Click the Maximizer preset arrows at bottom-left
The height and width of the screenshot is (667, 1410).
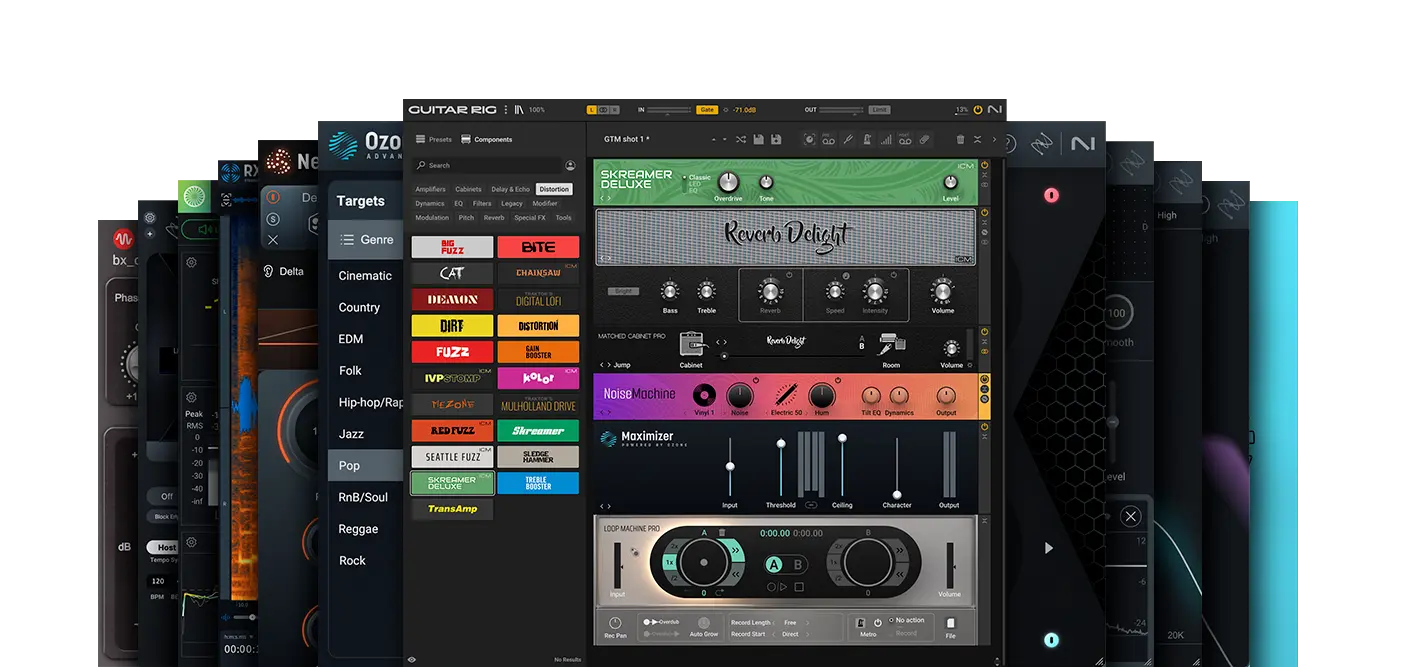coord(605,506)
